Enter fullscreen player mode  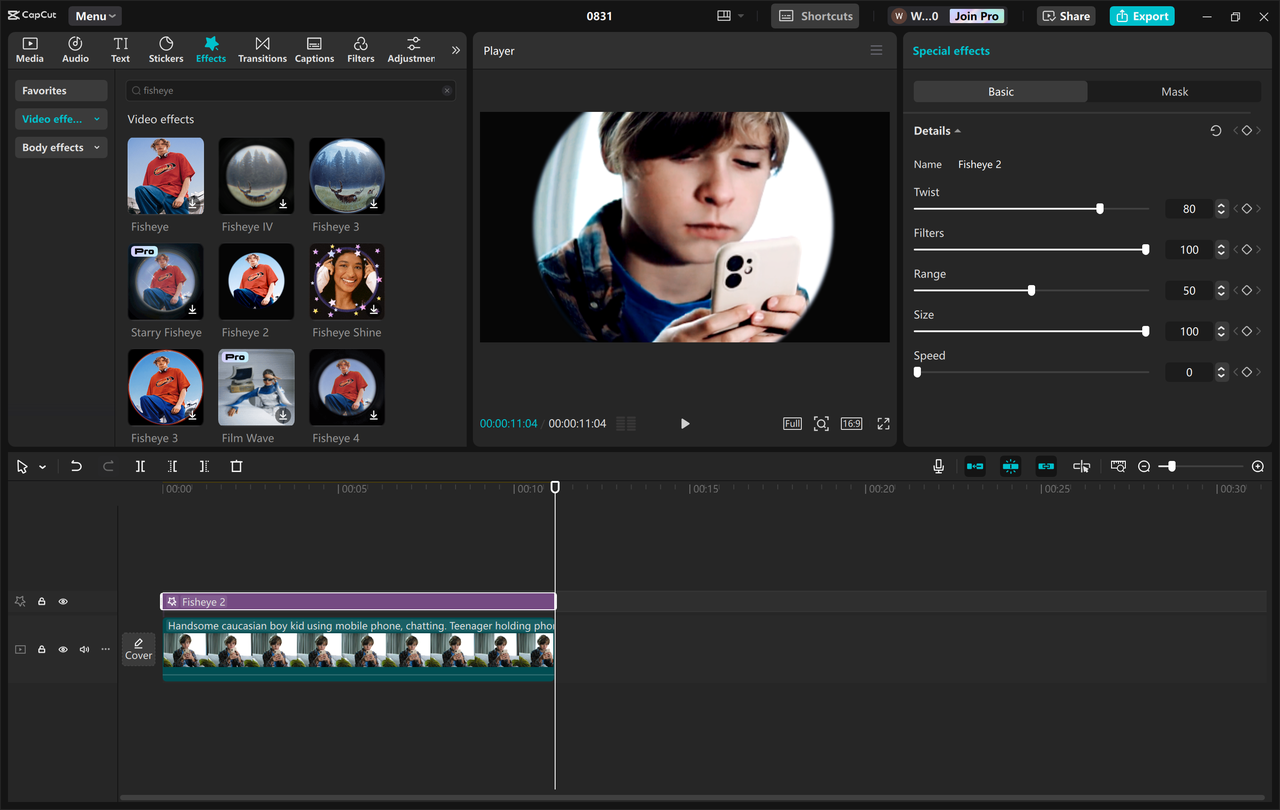click(883, 424)
